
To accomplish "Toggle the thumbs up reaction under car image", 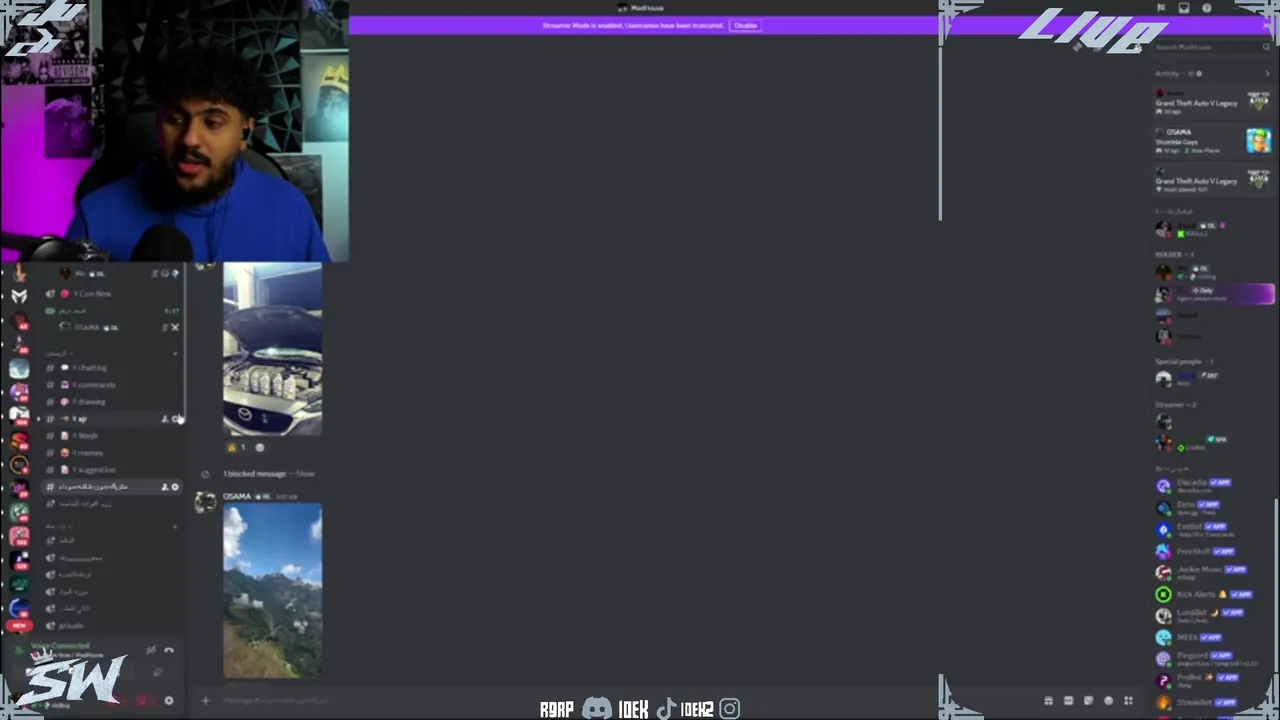I will pyautogui.click(x=237, y=448).
